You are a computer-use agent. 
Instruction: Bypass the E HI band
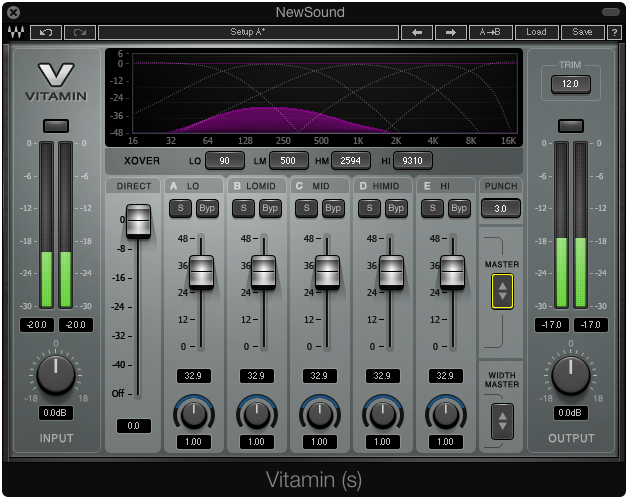[459, 208]
